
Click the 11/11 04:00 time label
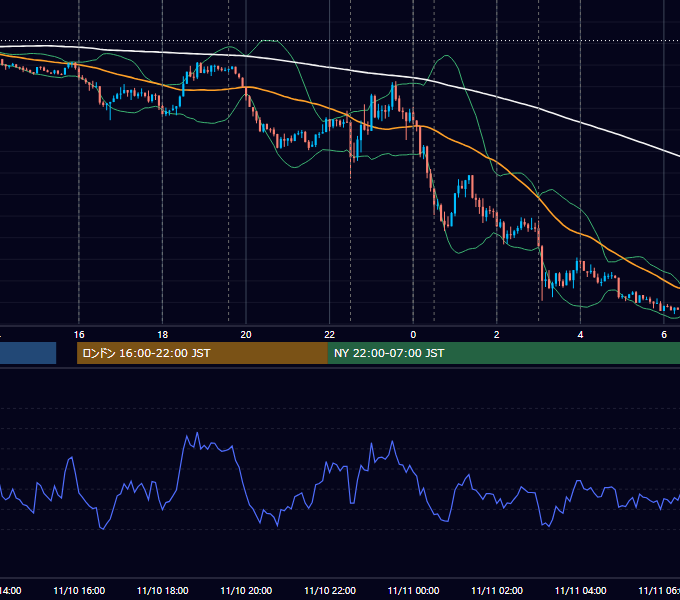coord(580,590)
